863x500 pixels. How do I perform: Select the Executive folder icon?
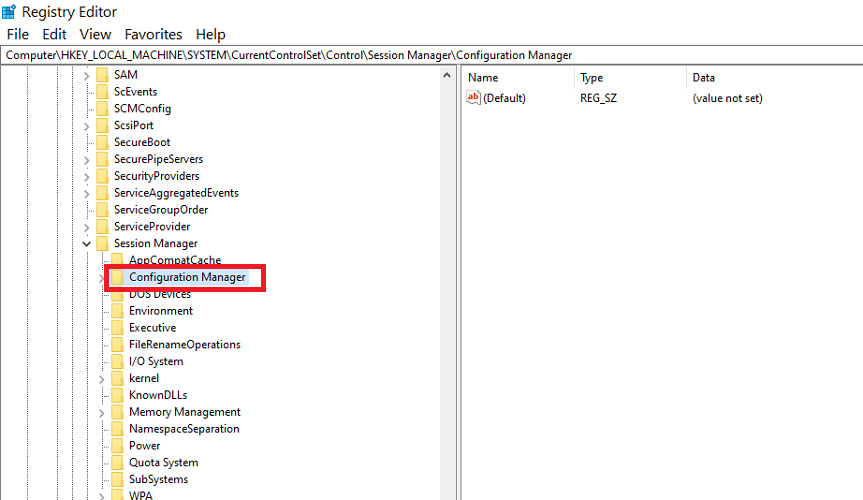click(x=117, y=328)
